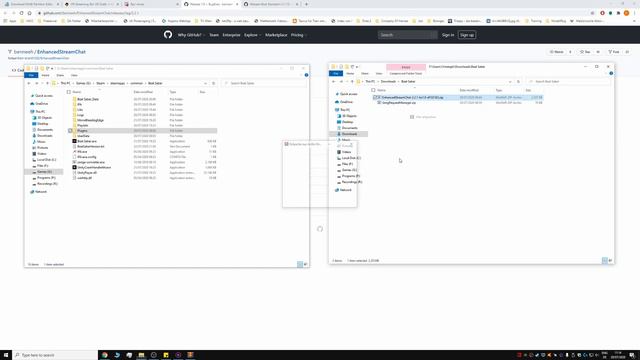Focus the GitHub search field
Screen dimensions: 640x360
pyautogui.click(x=407, y=35)
